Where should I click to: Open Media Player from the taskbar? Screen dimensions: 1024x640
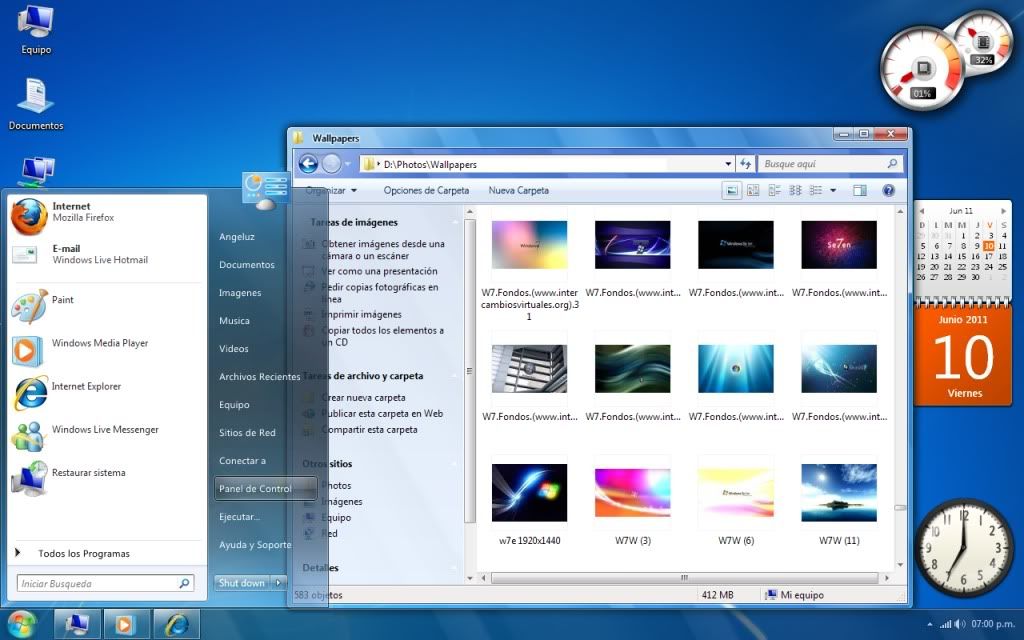tap(126, 625)
